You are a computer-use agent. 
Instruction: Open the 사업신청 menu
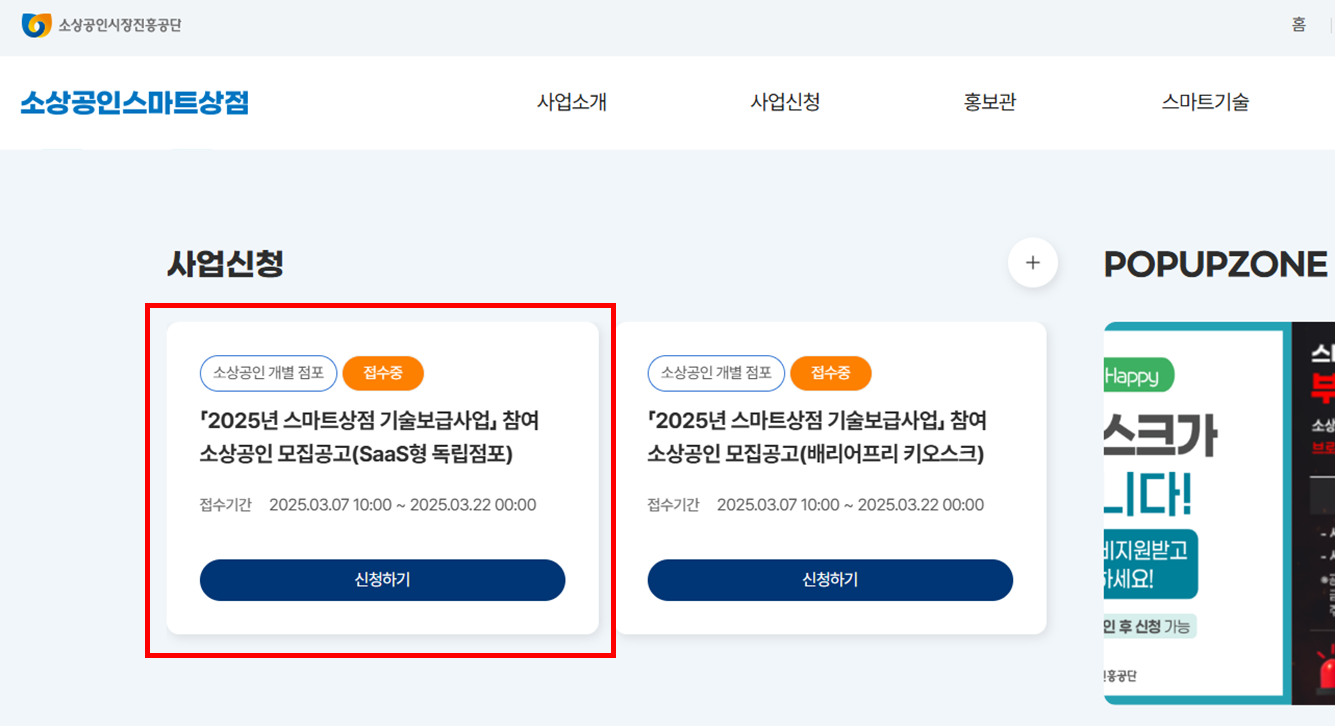[x=786, y=102]
